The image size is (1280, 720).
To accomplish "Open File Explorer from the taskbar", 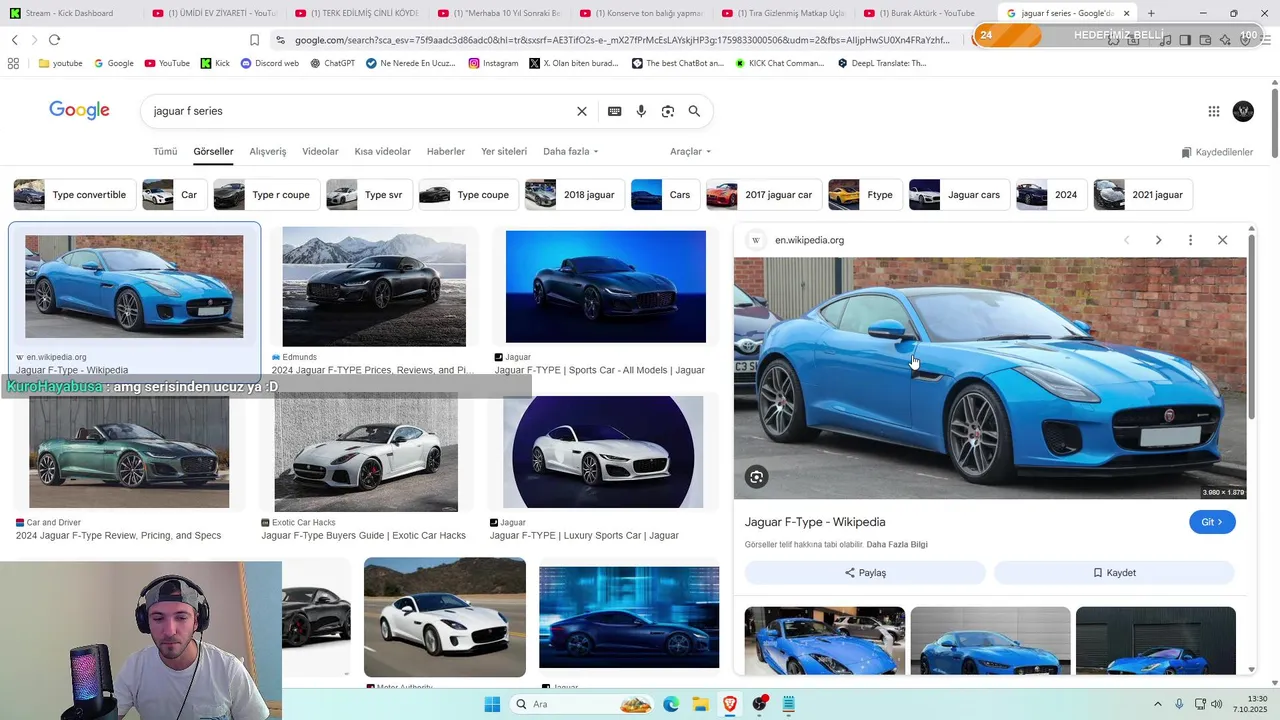I will coord(700,704).
